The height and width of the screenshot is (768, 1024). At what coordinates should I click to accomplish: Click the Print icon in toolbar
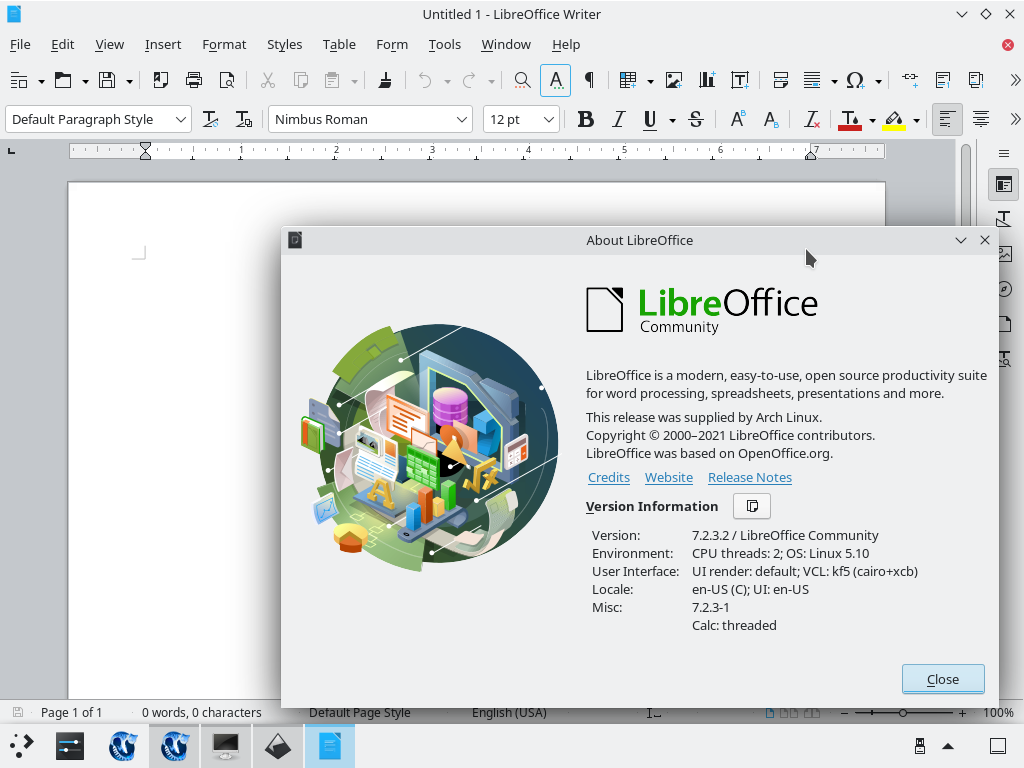pos(194,80)
